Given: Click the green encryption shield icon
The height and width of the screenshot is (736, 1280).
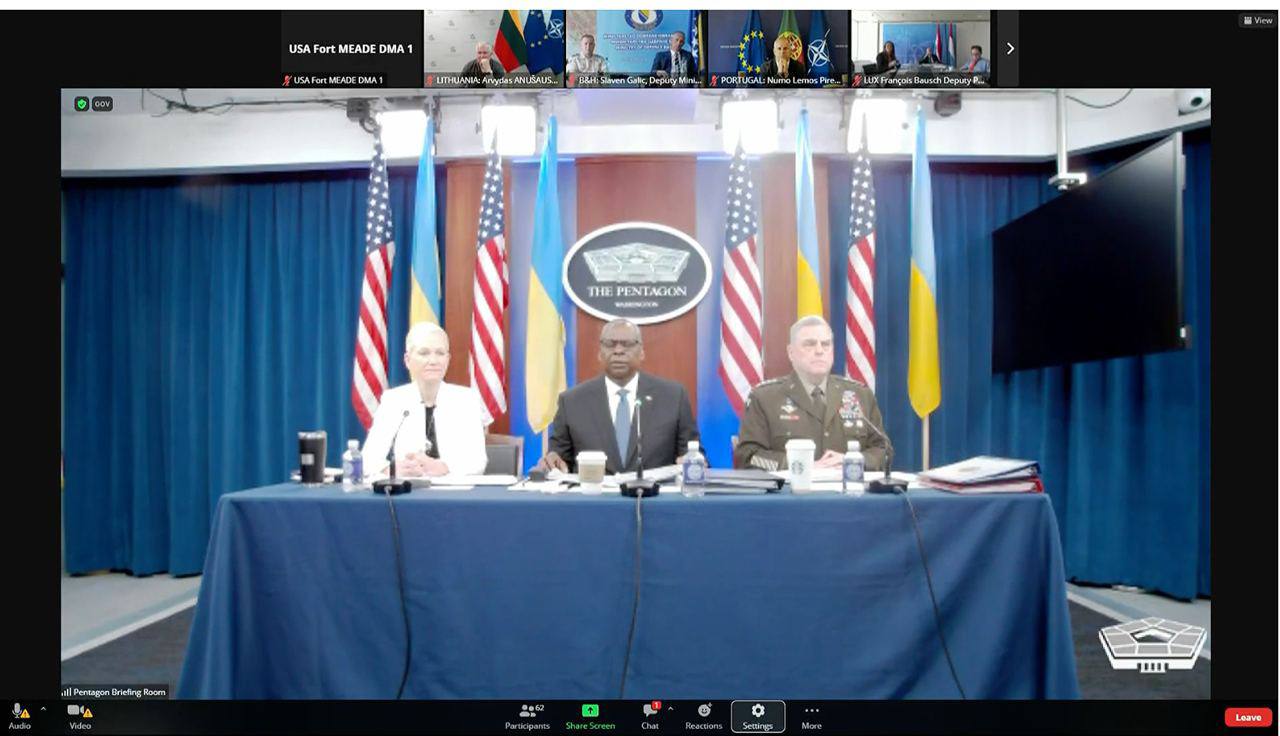Looking at the screenshot, I should 81,104.
